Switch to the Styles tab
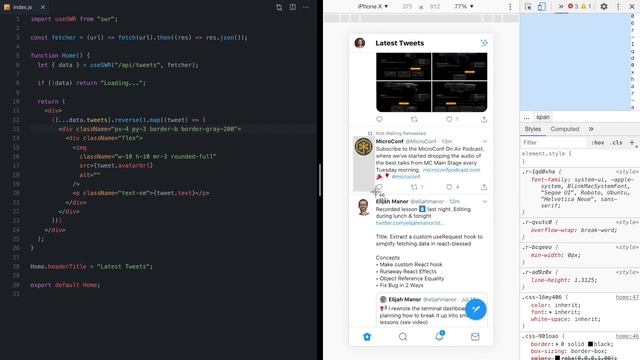 coord(532,129)
